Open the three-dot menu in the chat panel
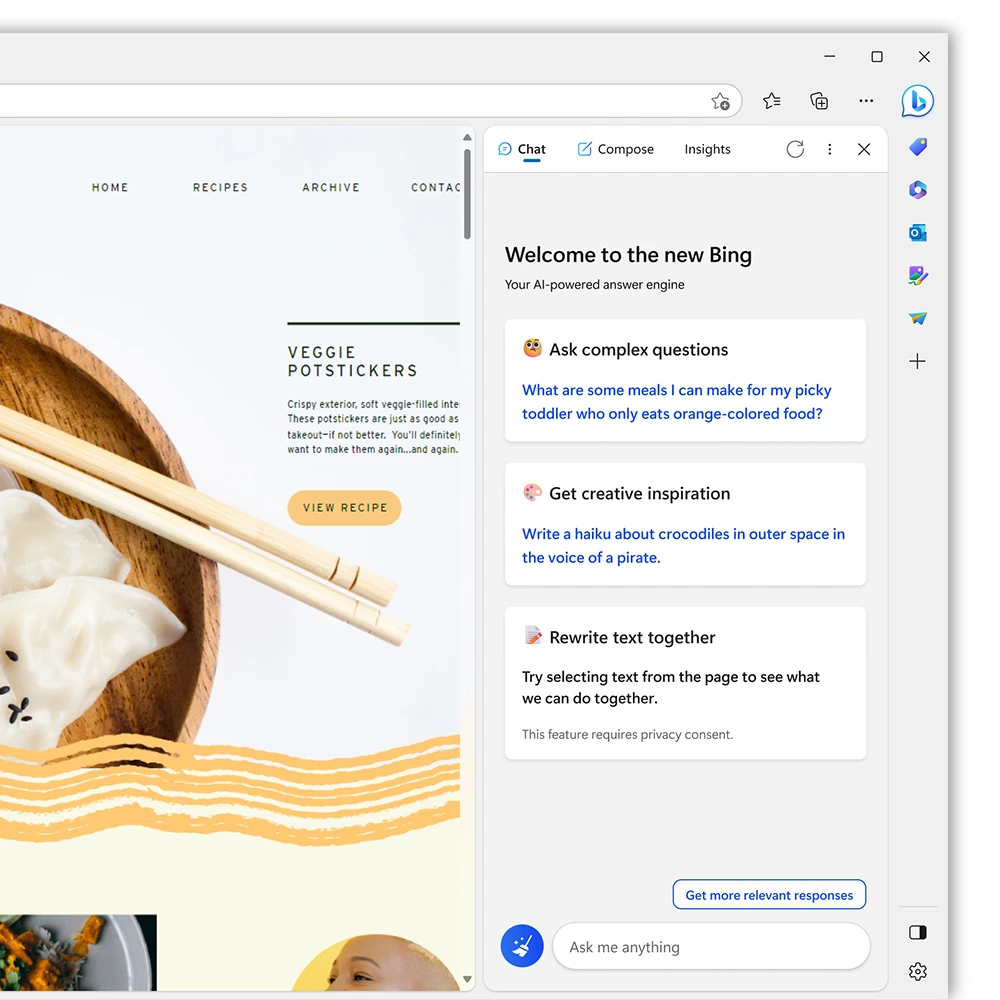 coord(830,148)
